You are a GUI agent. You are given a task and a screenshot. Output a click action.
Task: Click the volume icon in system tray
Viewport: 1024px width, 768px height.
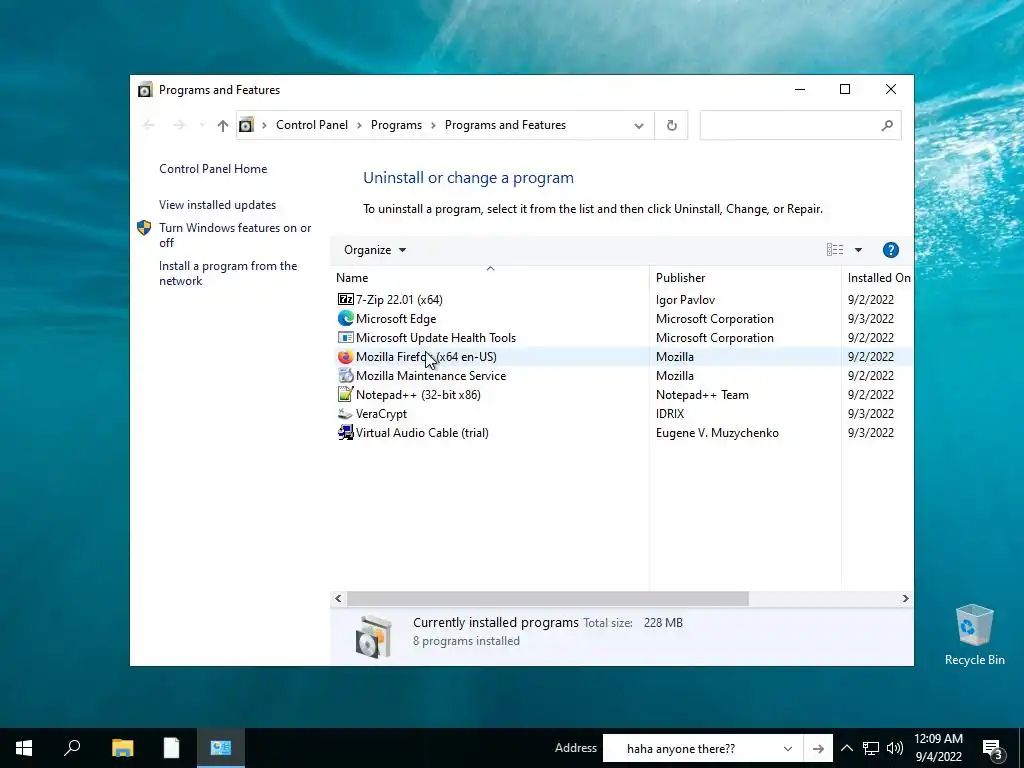(895, 748)
